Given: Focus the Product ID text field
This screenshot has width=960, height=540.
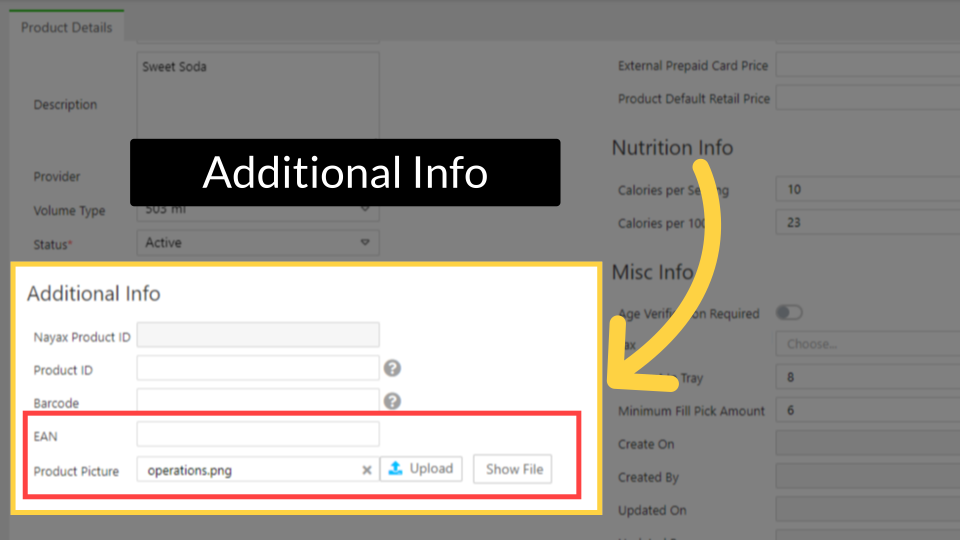Looking at the screenshot, I should pyautogui.click(x=258, y=369).
